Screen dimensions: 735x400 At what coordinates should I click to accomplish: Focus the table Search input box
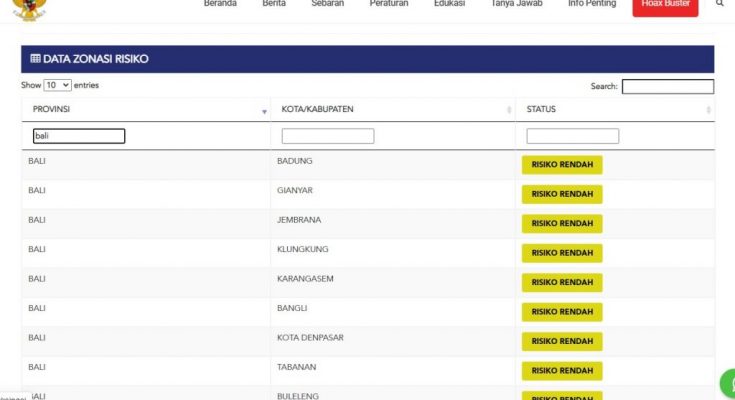(667, 87)
